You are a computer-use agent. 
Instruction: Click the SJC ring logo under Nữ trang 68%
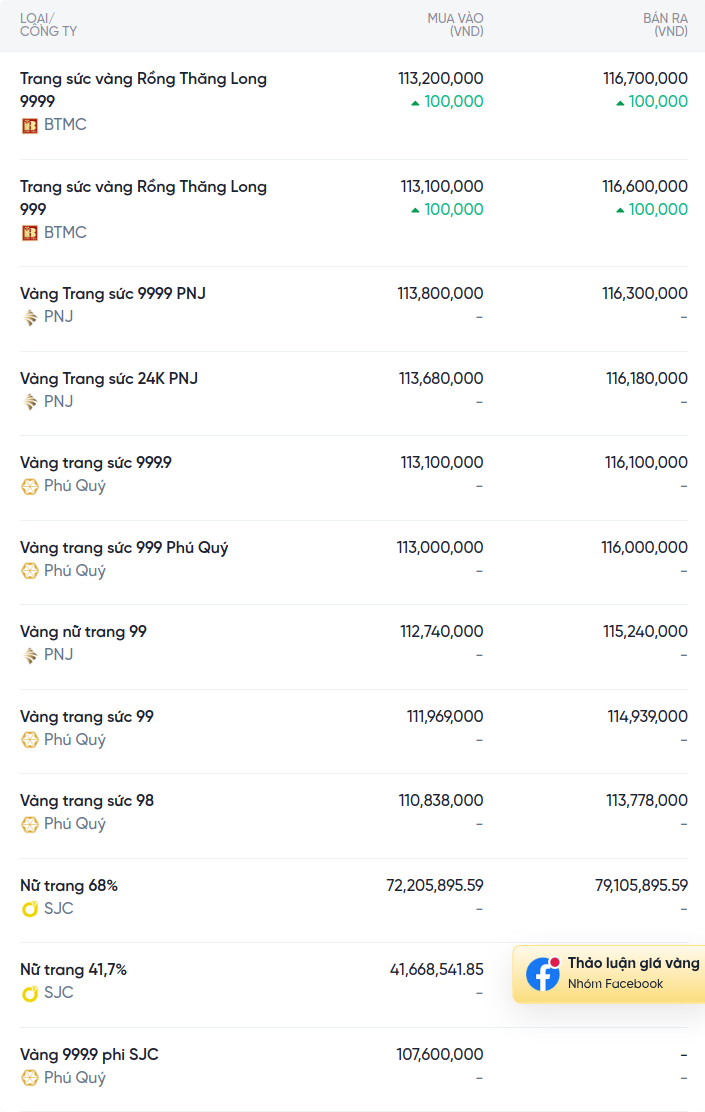click(29, 909)
